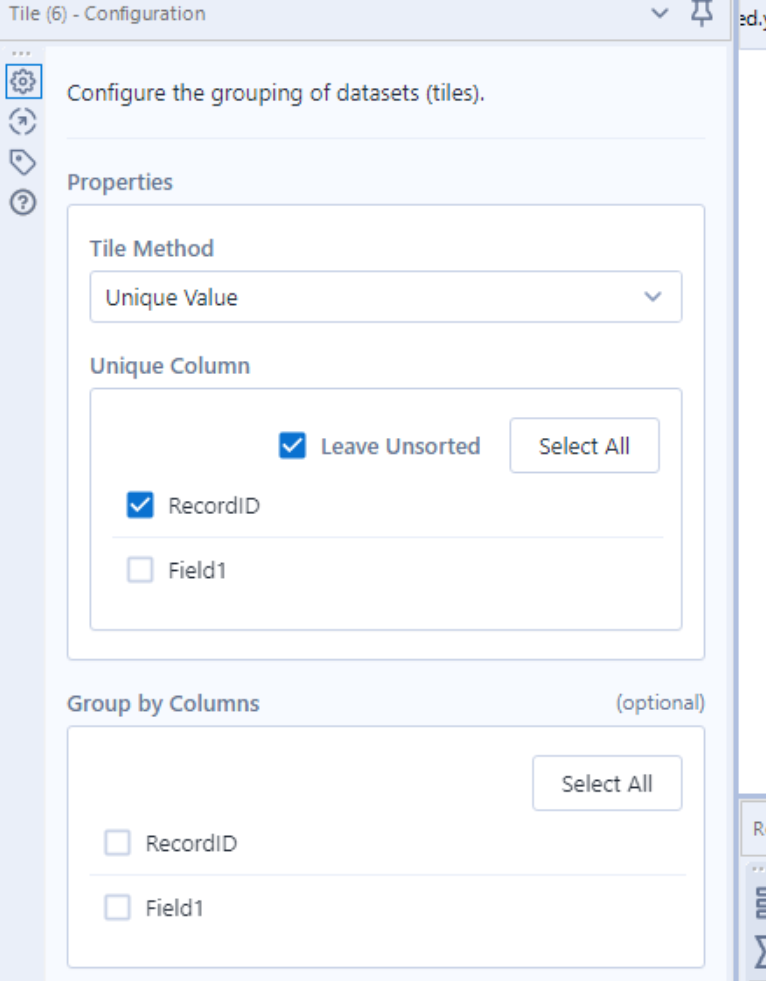
Task: Click Select All in Unique Column
Action: click(x=584, y=446)
